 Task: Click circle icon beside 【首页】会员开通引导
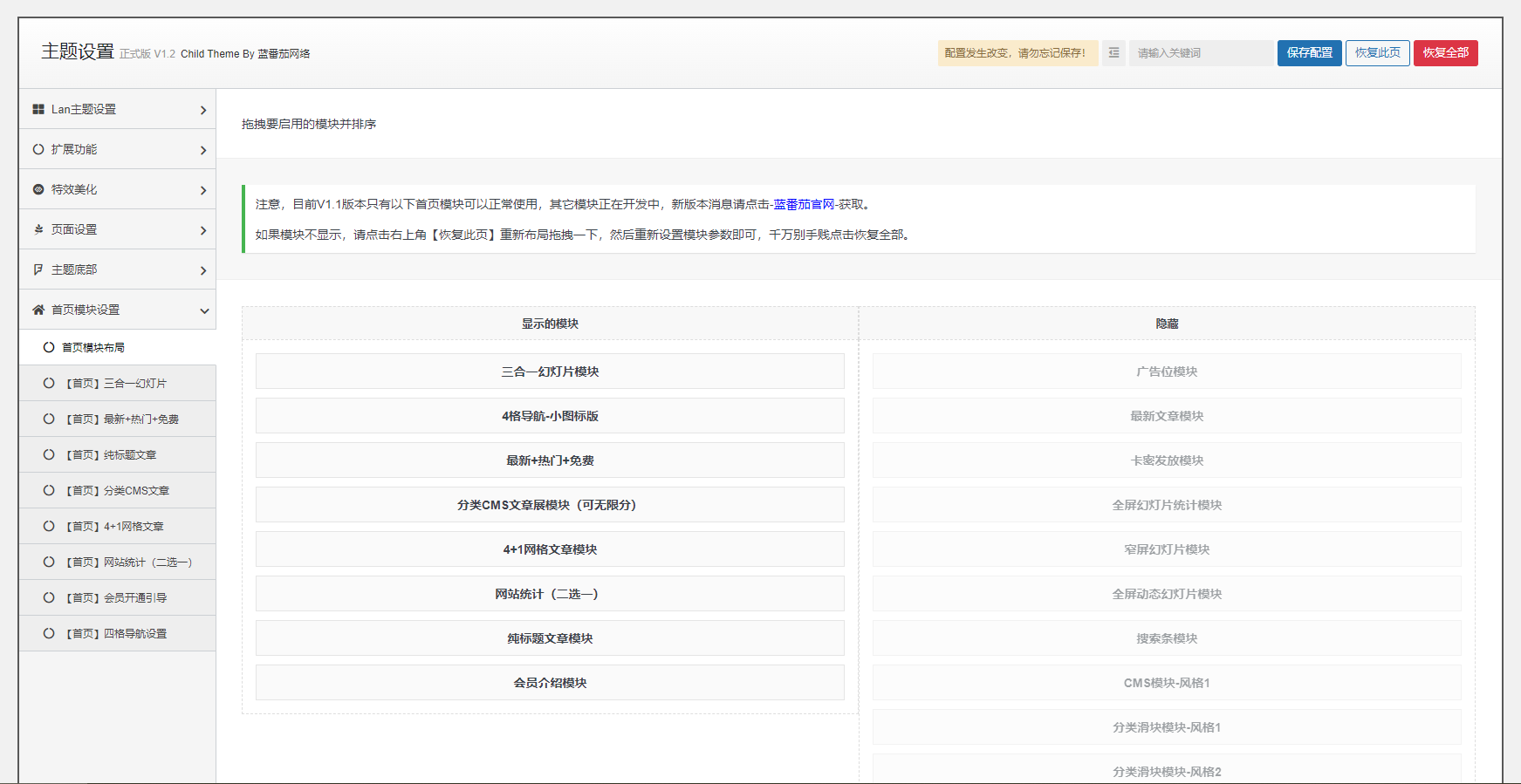point(49,597)
